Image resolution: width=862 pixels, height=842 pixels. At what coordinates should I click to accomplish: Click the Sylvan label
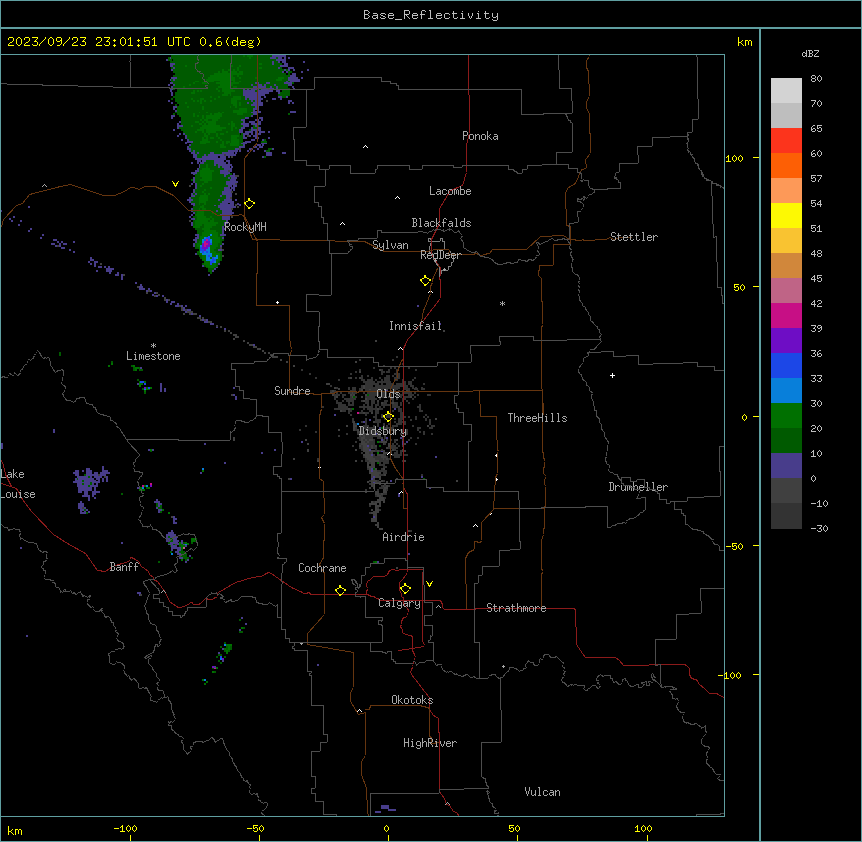click(x=390, y=245)
